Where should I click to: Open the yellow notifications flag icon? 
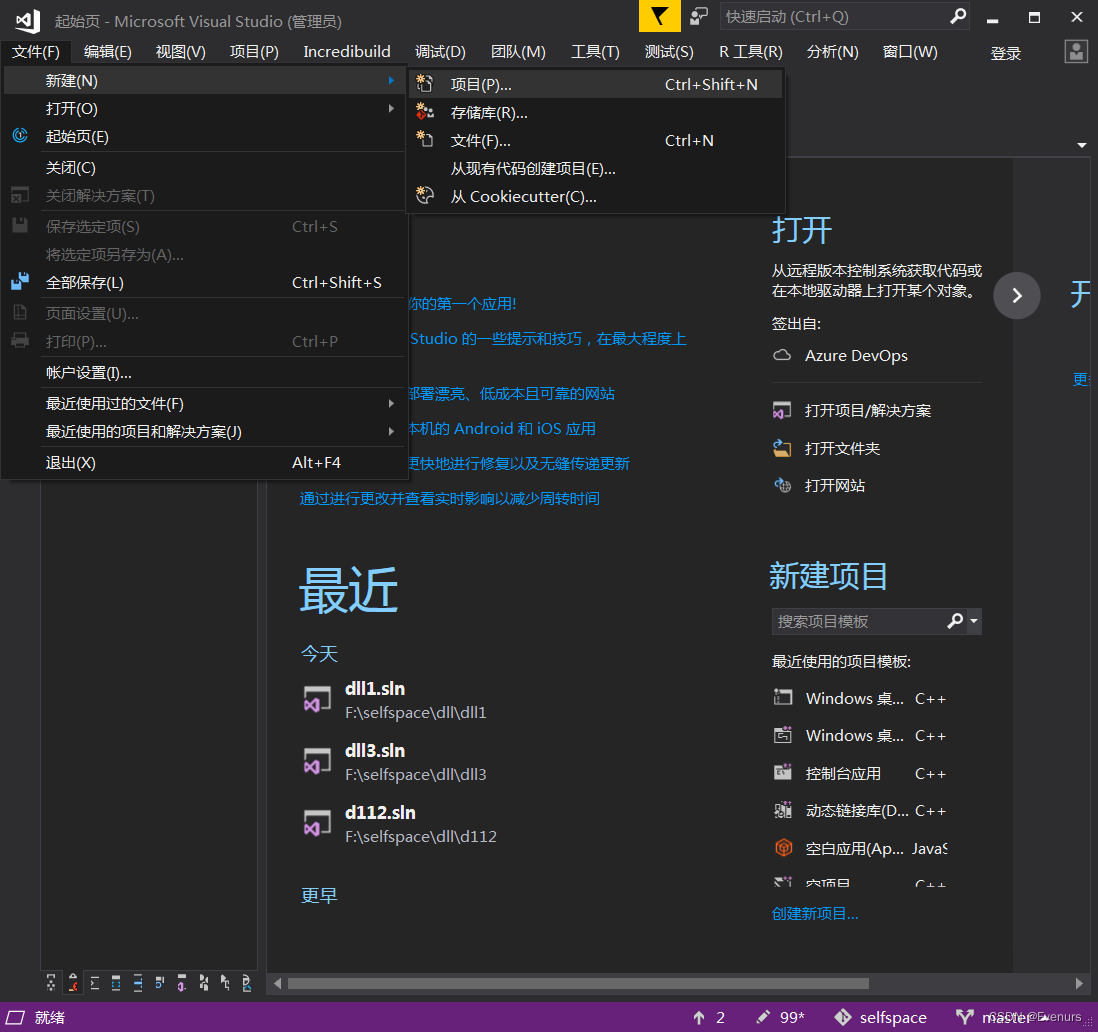click(659, 16)
